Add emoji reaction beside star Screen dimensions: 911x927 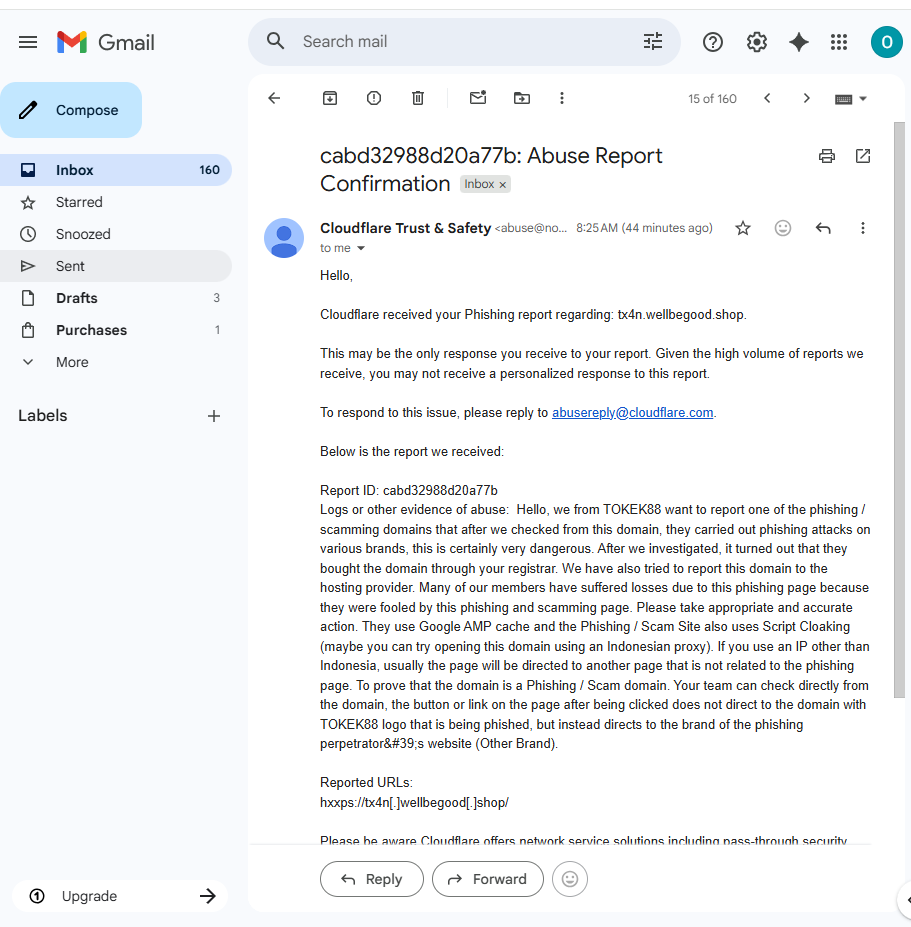point(783,228)
